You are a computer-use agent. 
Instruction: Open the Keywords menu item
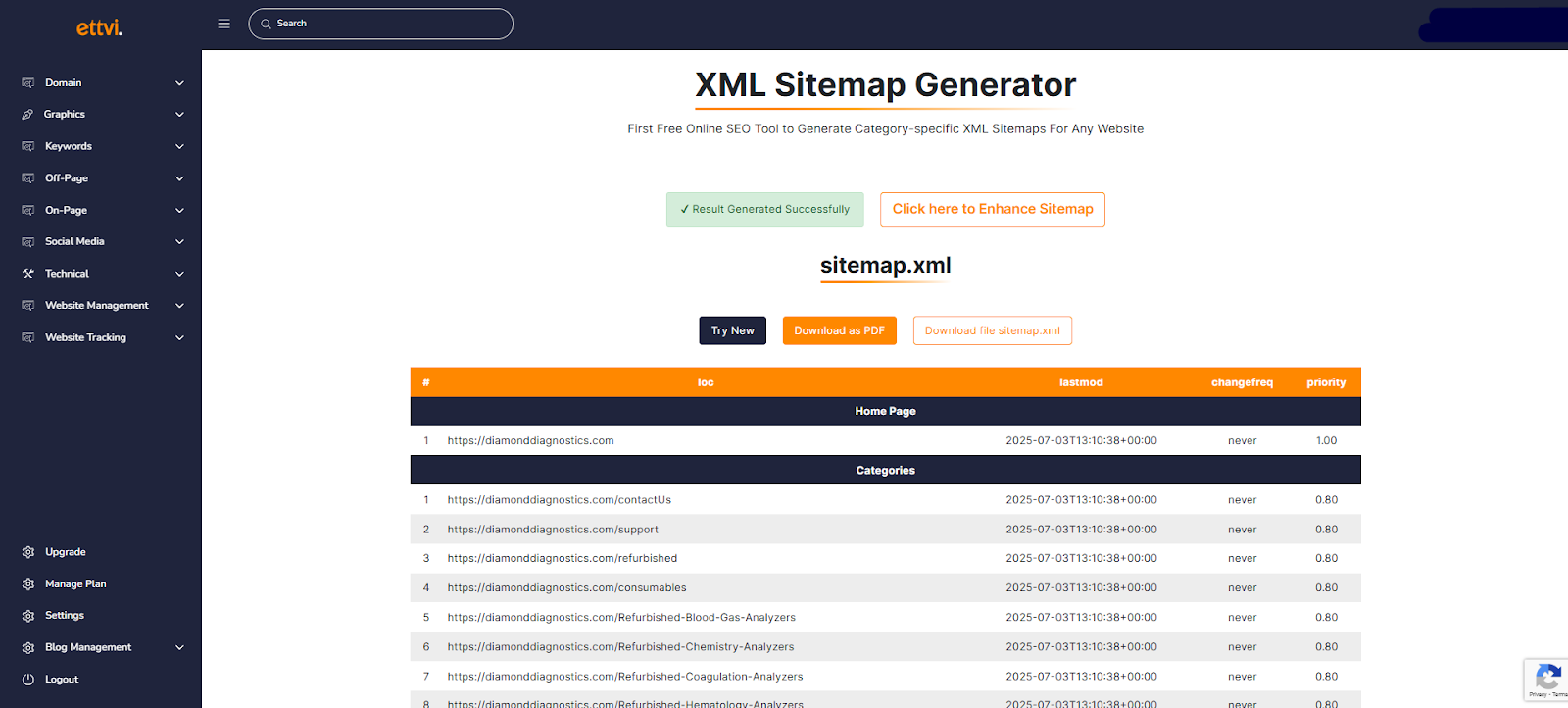coord(69,146)
